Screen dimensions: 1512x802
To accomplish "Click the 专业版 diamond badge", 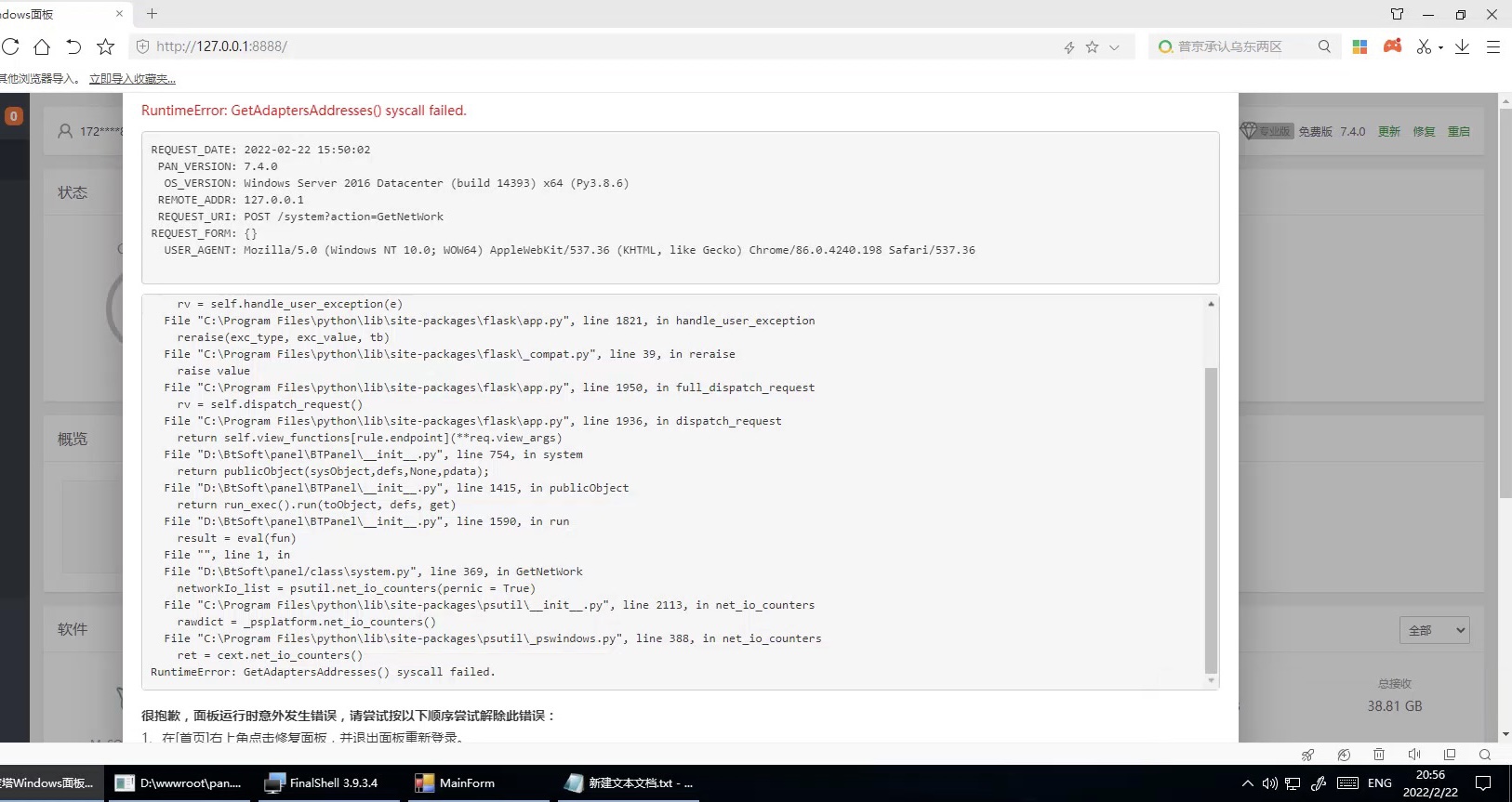I will click(1267, 131).
